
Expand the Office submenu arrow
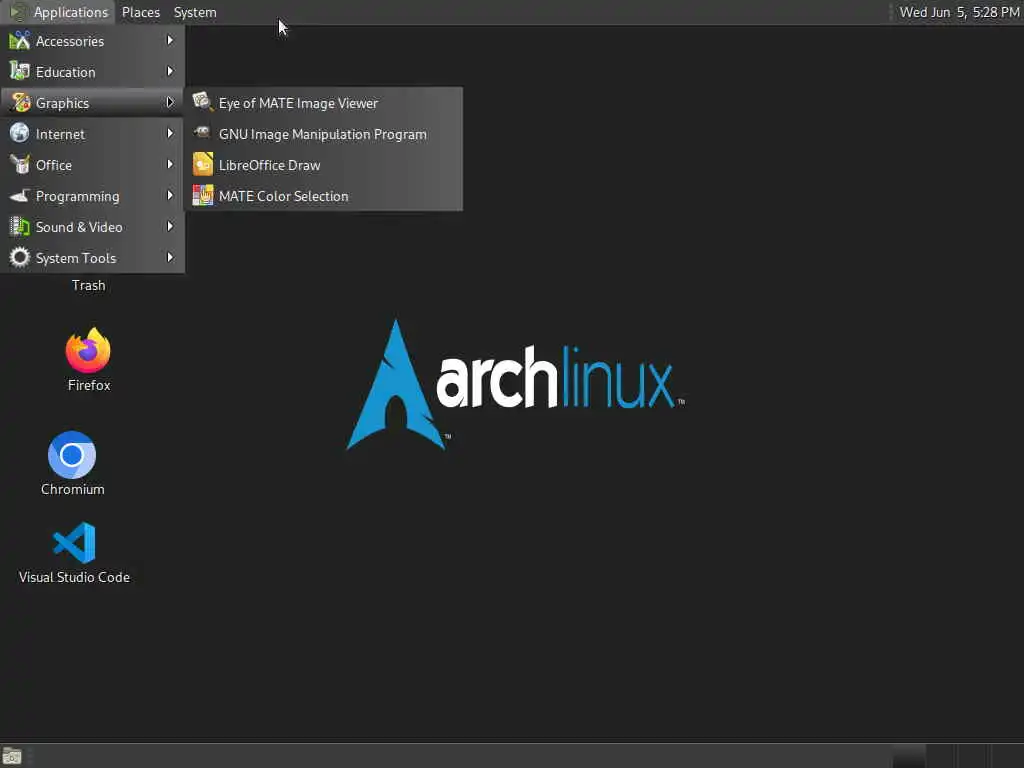170,165
